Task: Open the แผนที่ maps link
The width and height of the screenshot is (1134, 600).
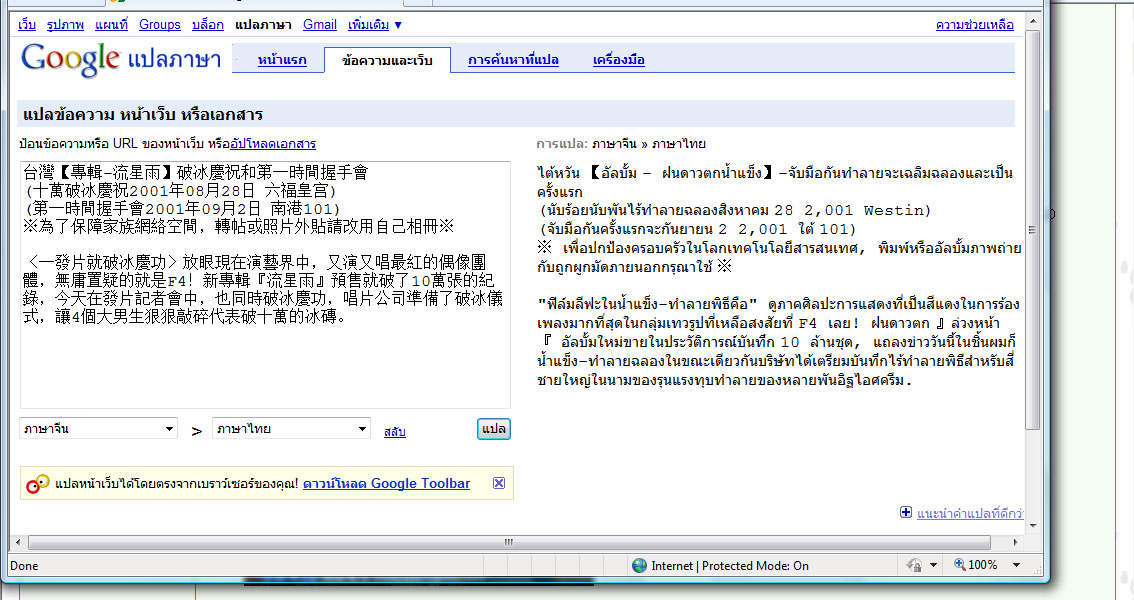Action: click(x=111, y=25)
